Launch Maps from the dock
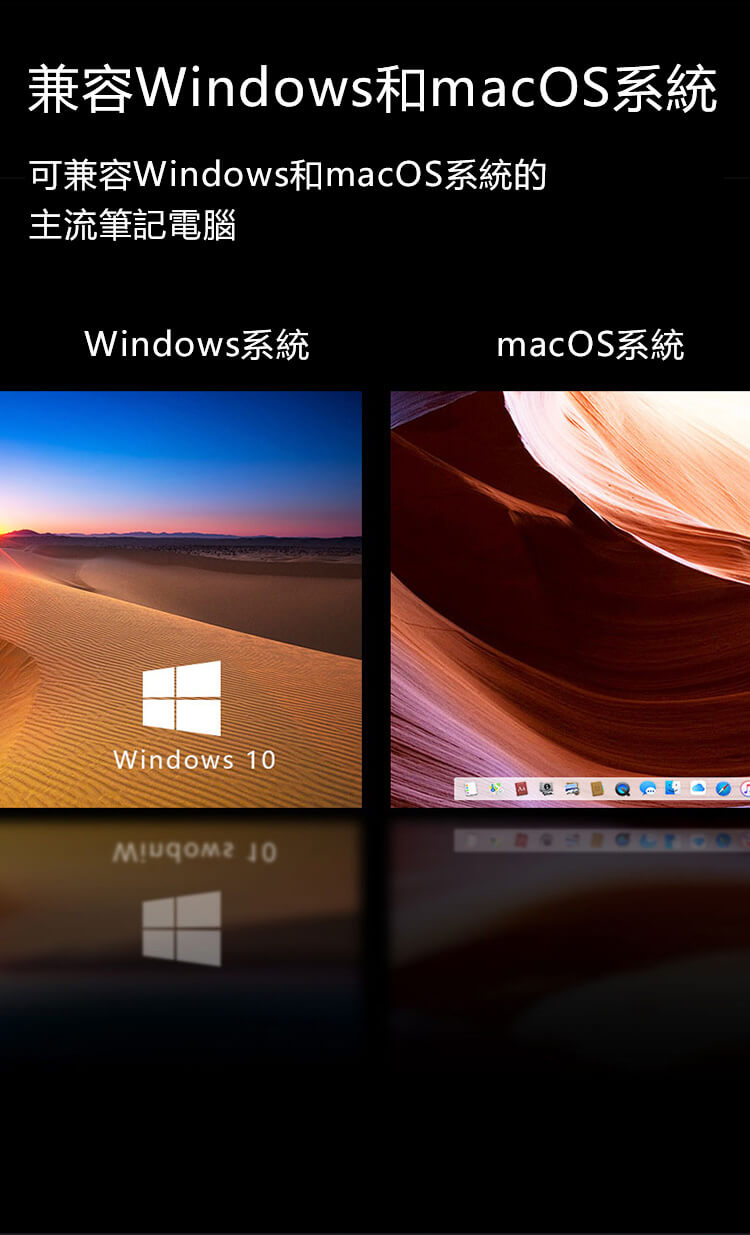Screen dimensions: 750x1235 click(x=495, y=790)
